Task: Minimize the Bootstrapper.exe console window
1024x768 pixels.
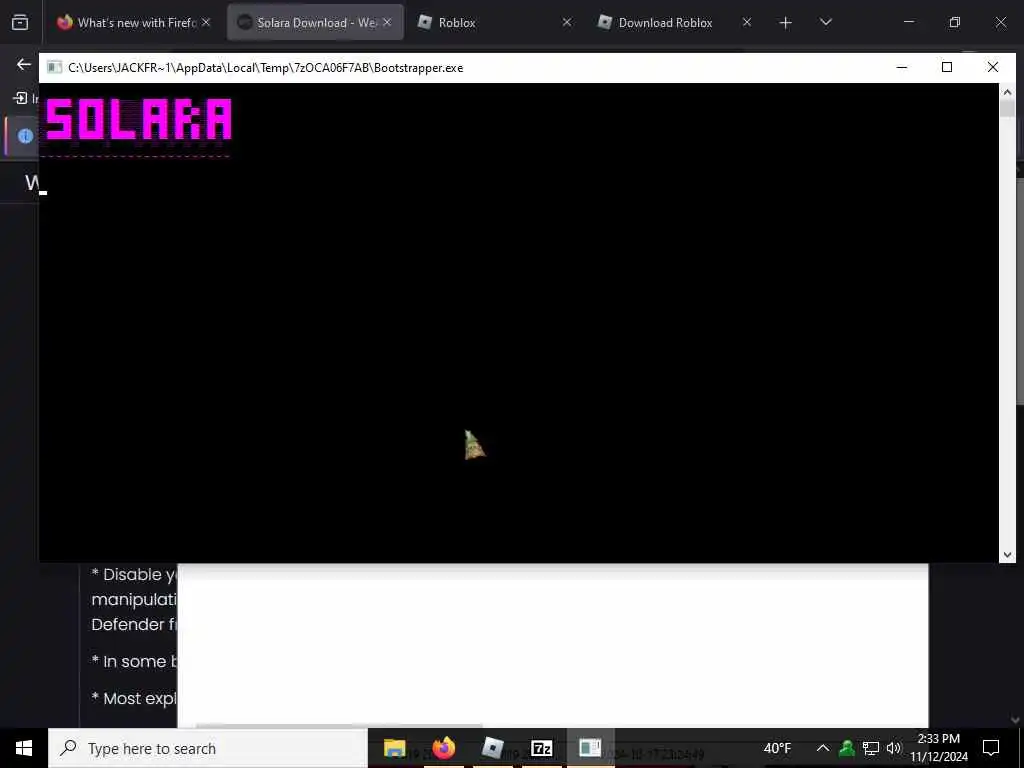Action: (x=902, y=67)
